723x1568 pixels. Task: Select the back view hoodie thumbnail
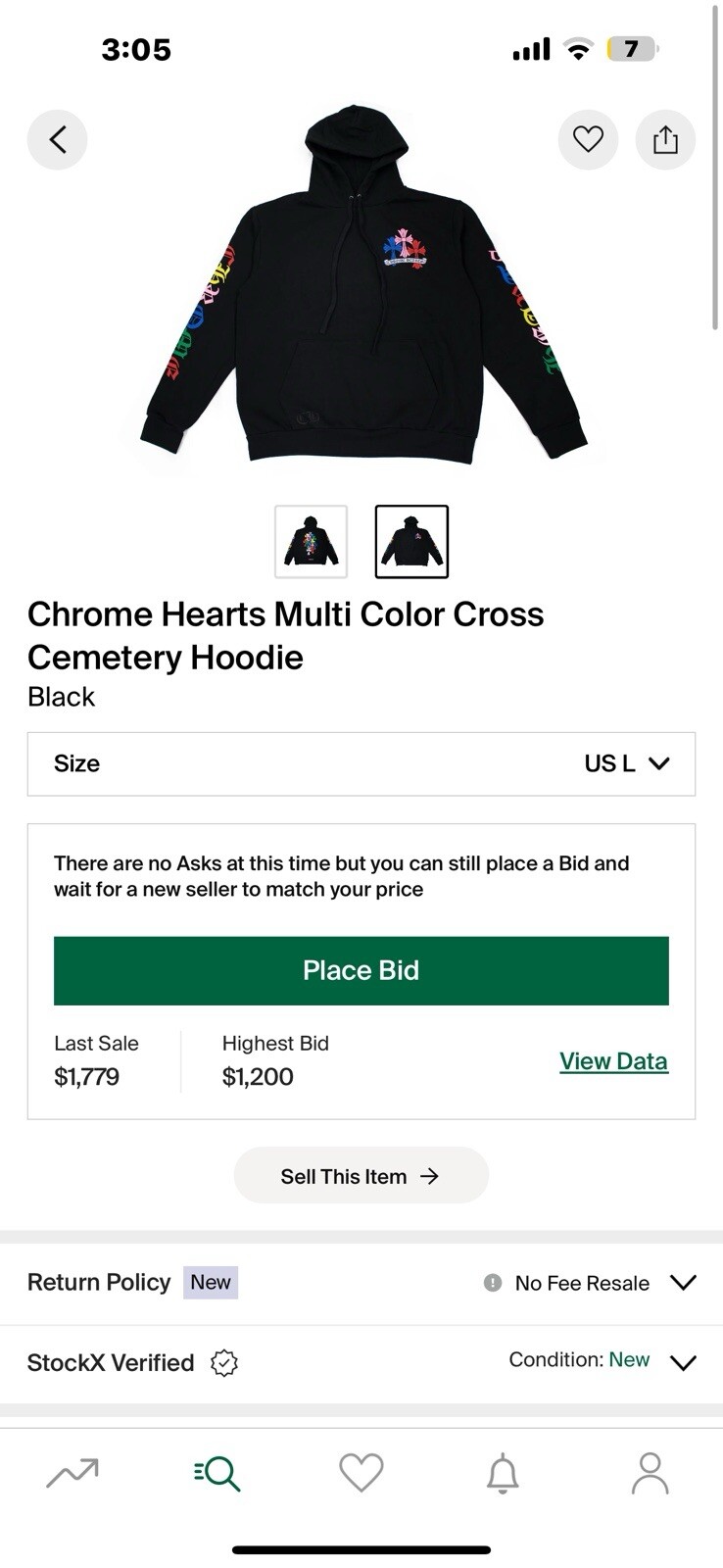[x=311, y=541]
